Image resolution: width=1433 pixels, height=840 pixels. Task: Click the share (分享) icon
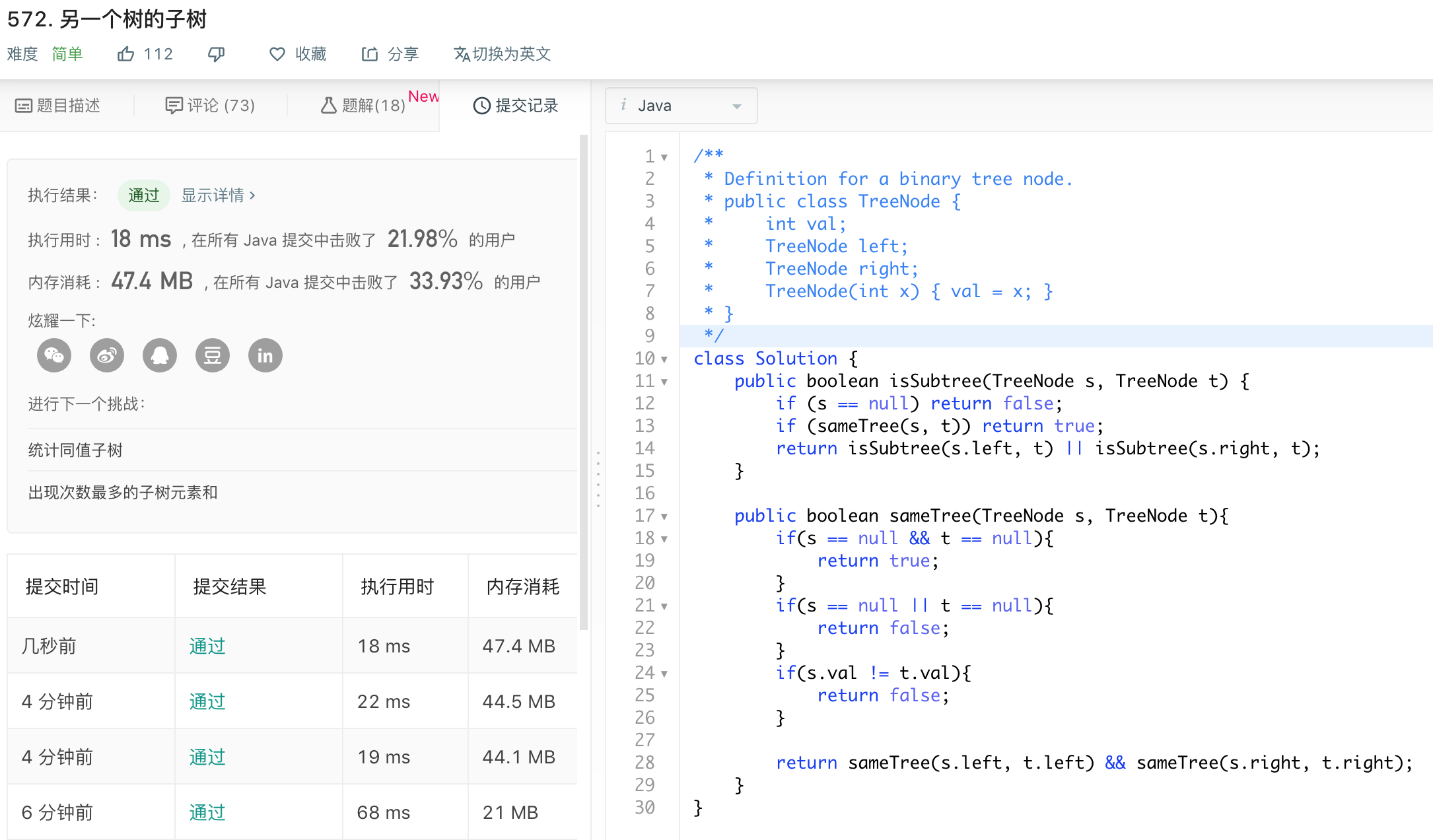(x=369, y=54)
